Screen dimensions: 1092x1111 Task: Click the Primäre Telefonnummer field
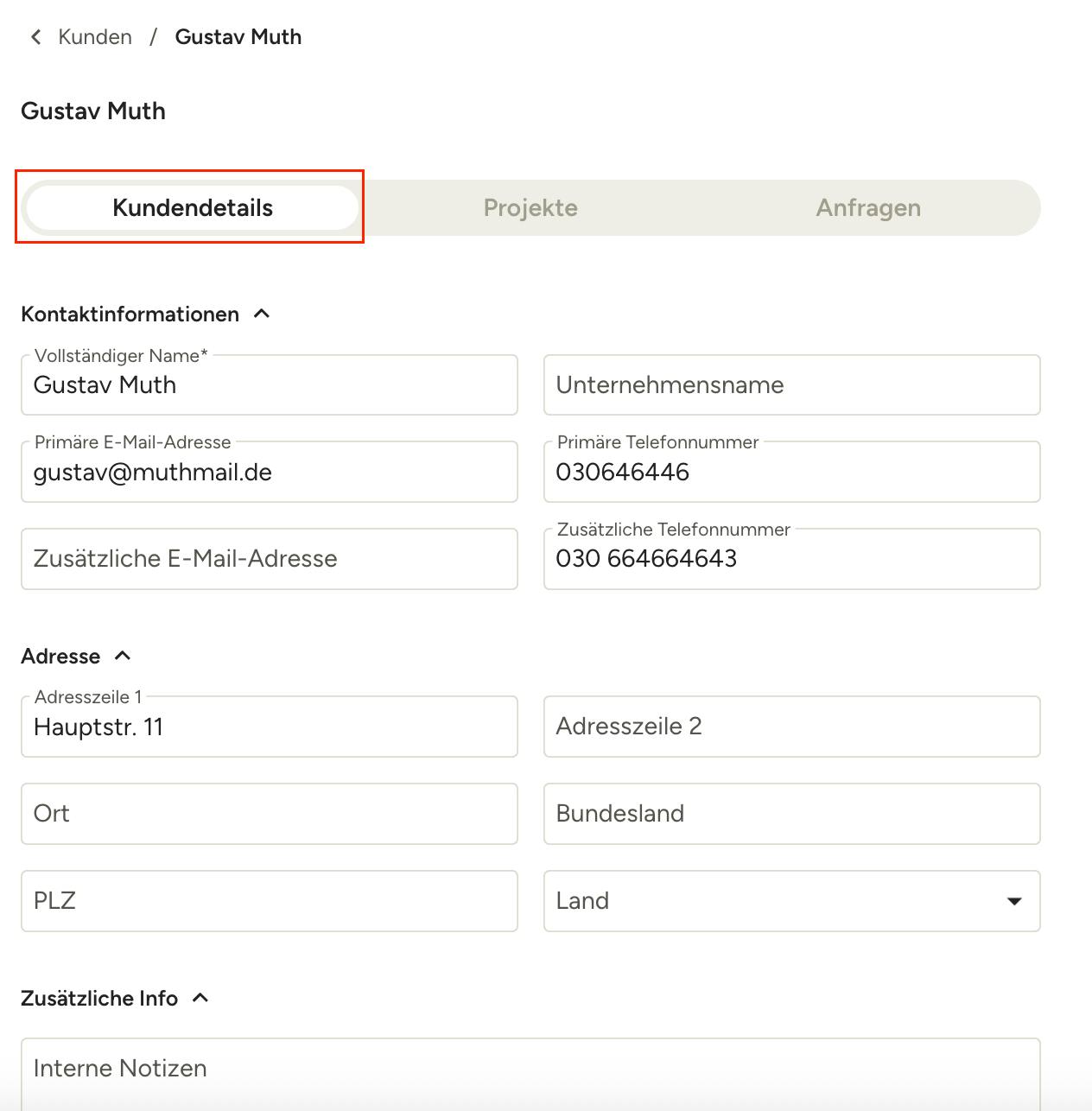[791, 473]
